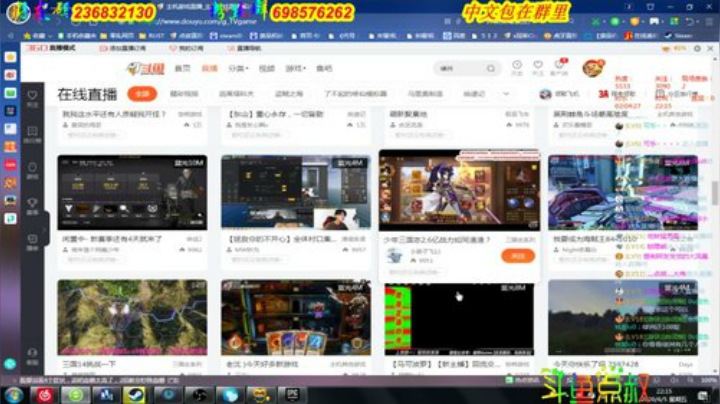Click the magnifier search icon in the Douyu header
720x404 pixels.
[x=491, y=68]
